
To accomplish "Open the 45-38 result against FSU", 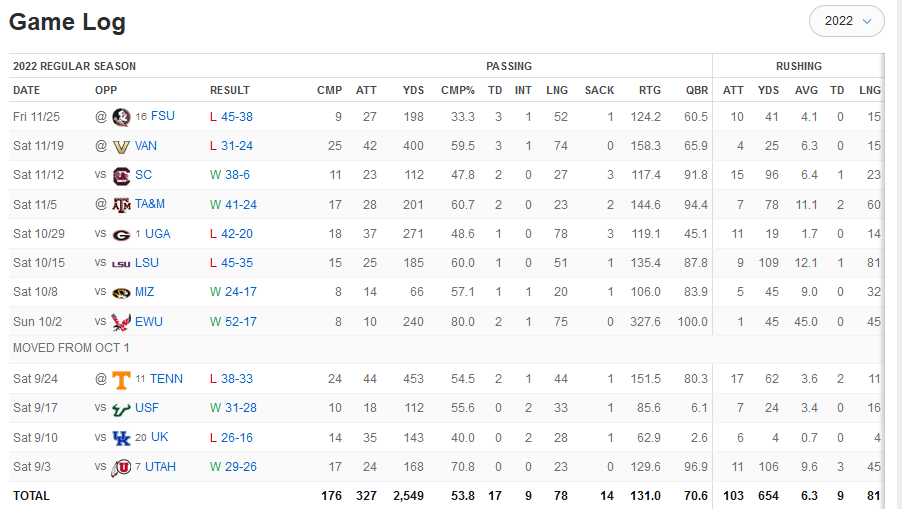I will (x=237, y=117).
